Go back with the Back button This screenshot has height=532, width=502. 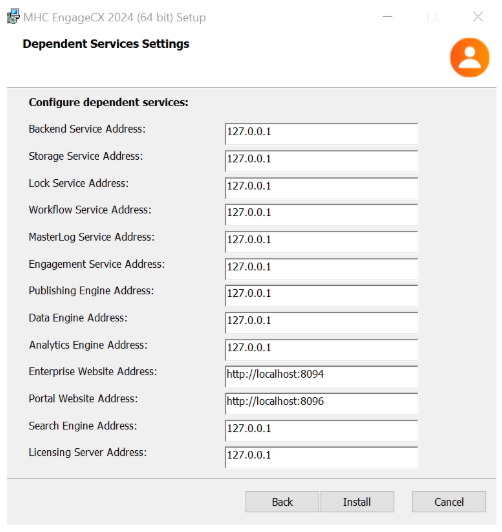[282, 501]
